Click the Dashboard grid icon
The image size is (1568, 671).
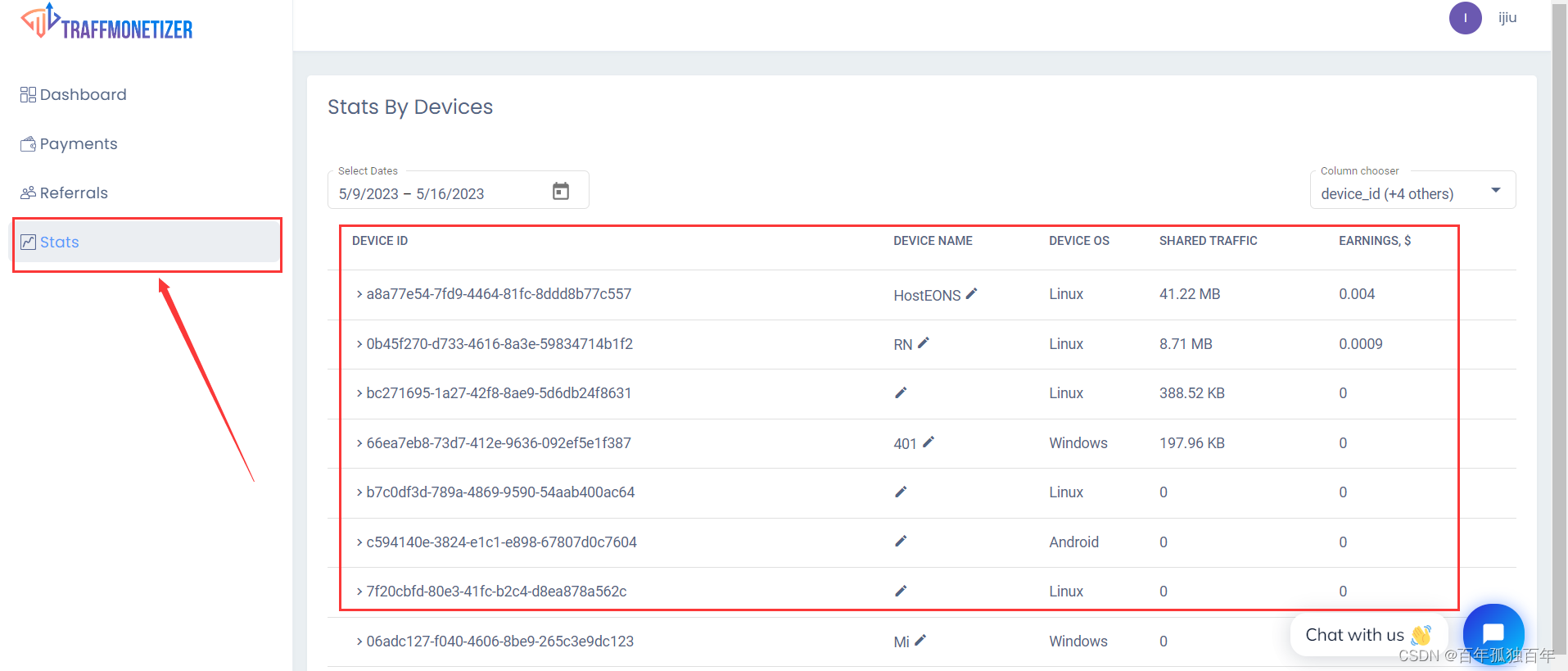pyautogui.click(x=28, y=94)
